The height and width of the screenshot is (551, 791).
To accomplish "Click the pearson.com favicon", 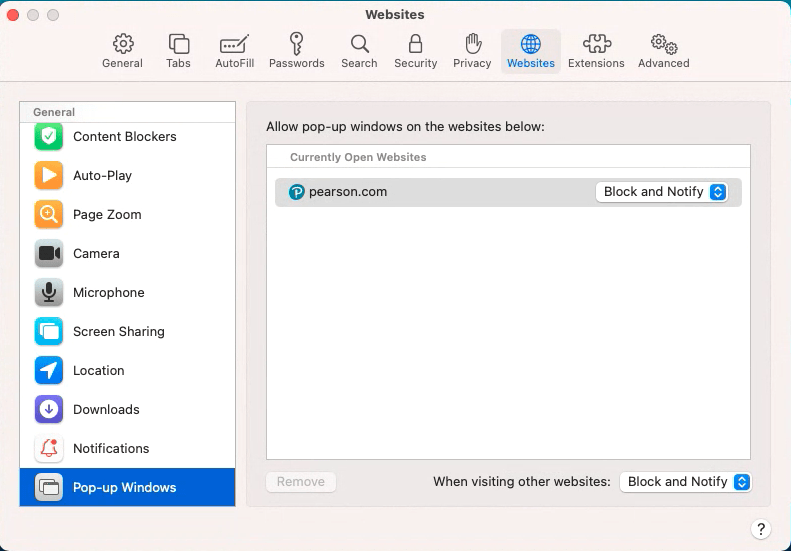I will [297, 192].
